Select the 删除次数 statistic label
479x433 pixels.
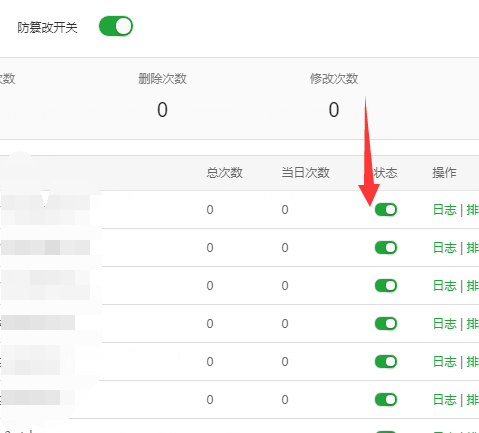coord(162,79)
